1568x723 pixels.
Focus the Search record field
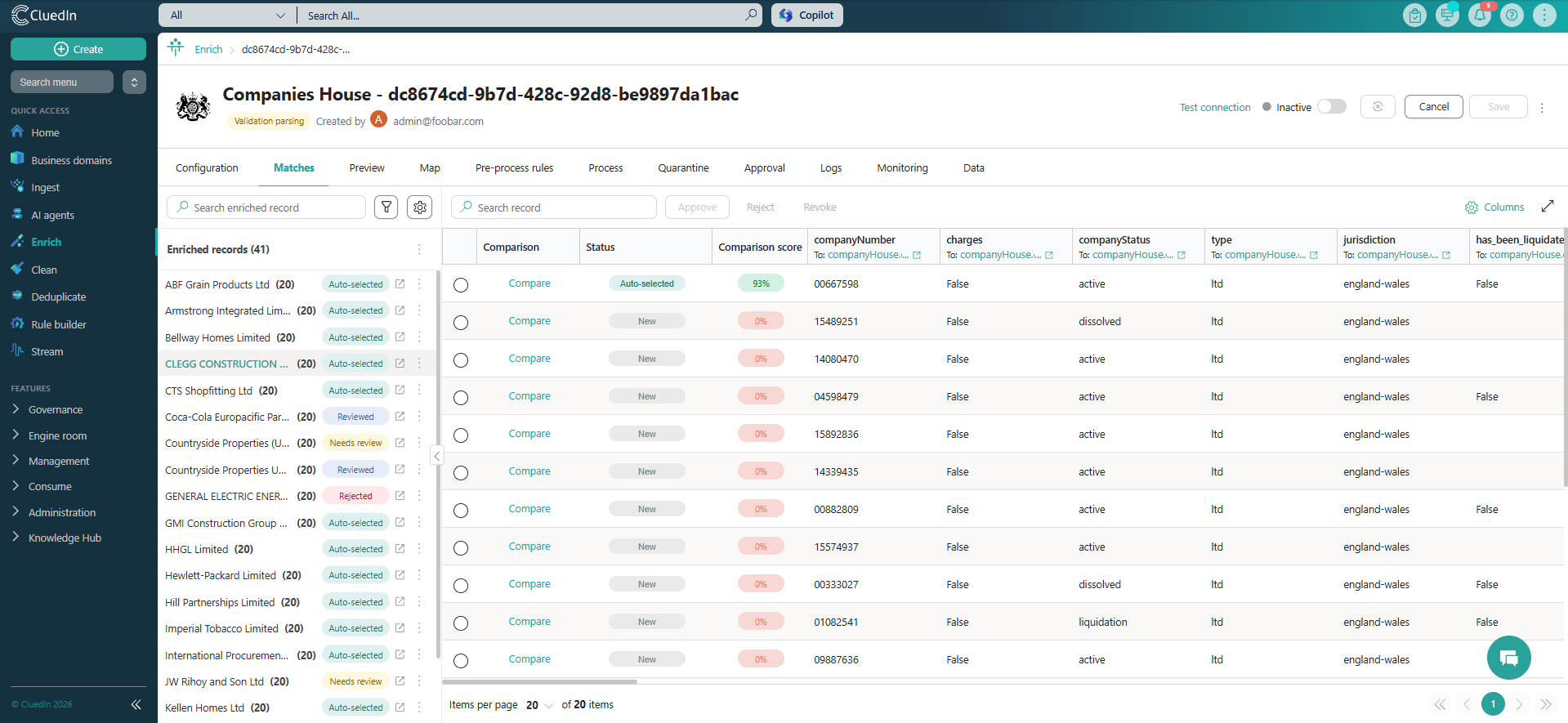pyautogui.click(x=554, y=208)
